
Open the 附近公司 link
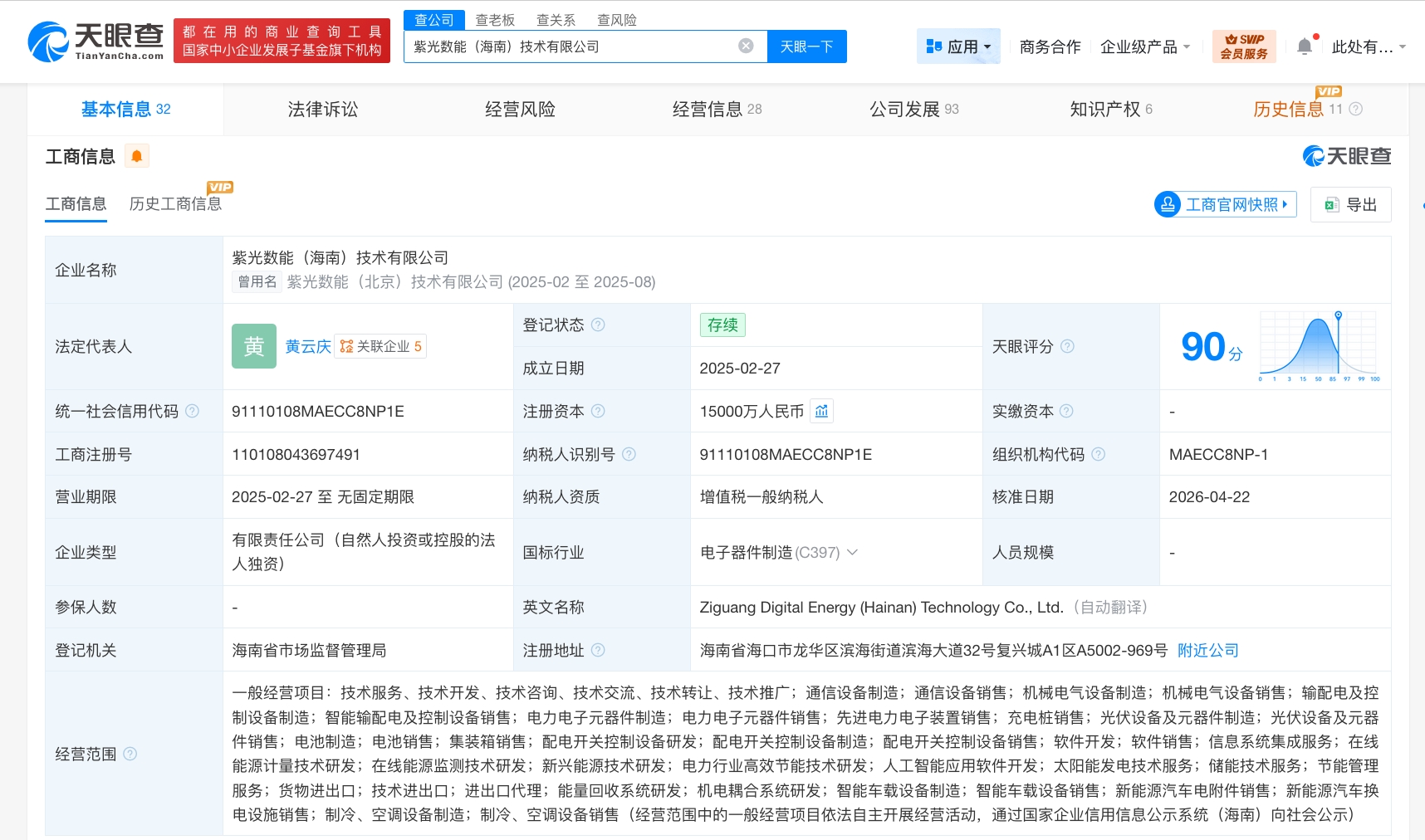pyautogui.click(x=1207, y=650)
